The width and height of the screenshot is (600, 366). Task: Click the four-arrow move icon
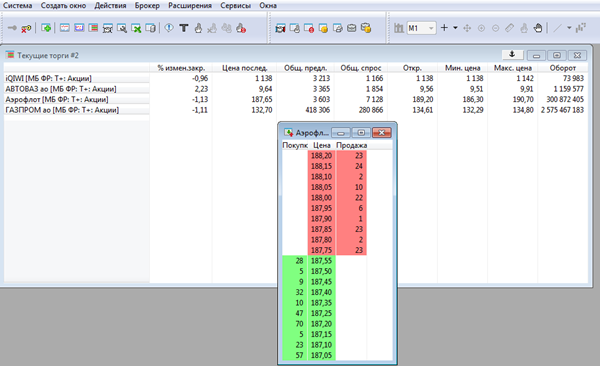tap(467, 28)
